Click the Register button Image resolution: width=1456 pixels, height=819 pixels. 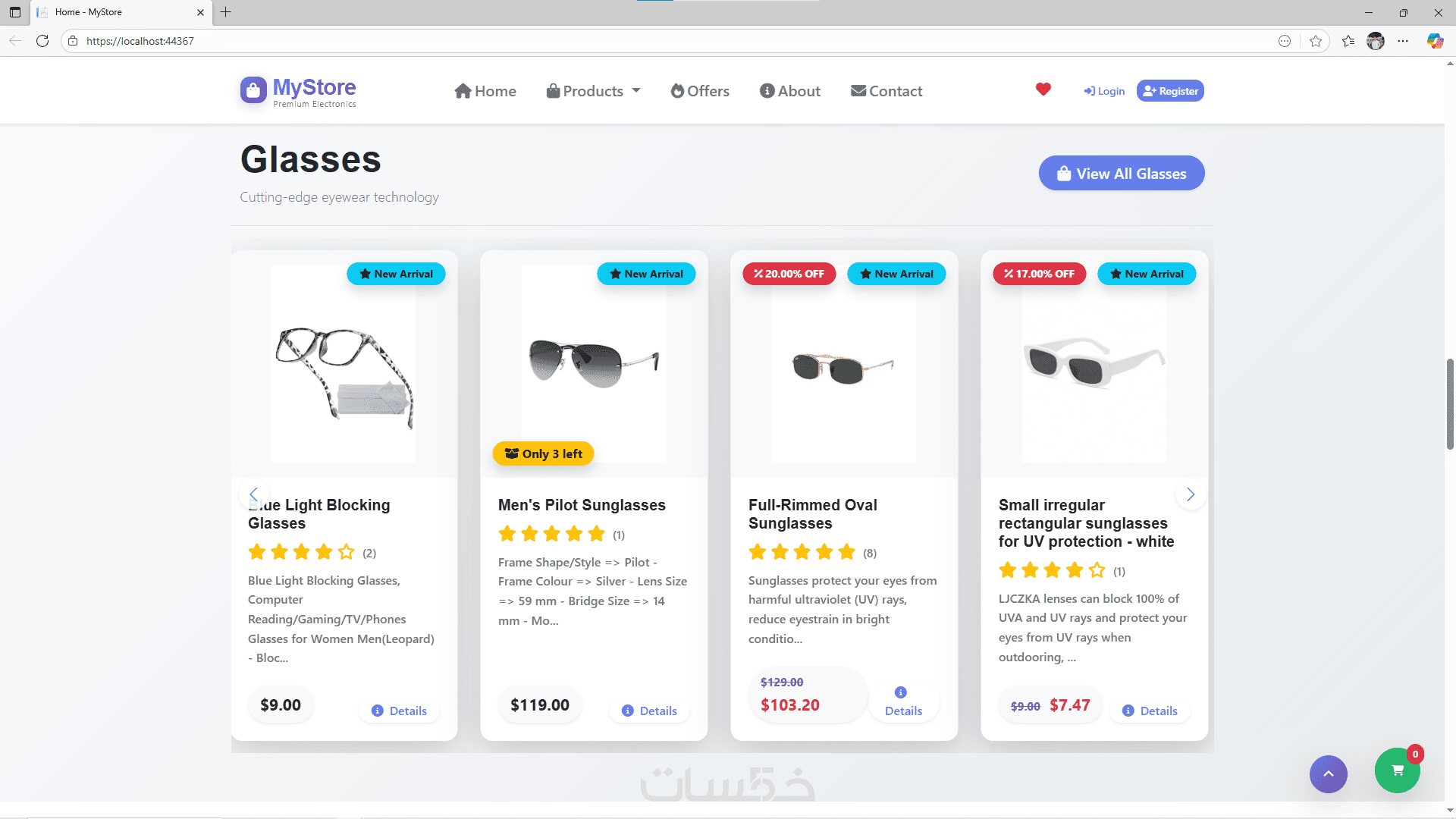pos(1170,91)
